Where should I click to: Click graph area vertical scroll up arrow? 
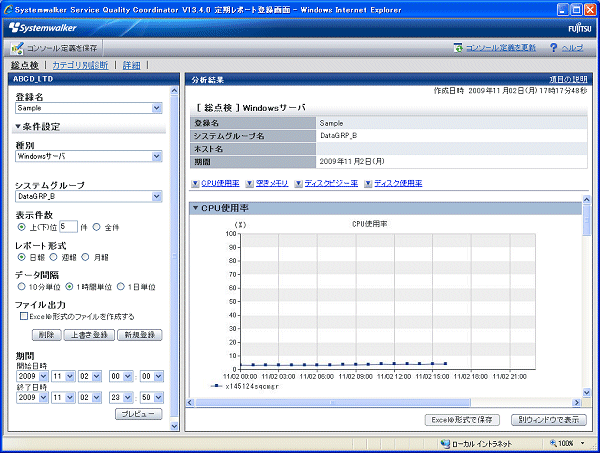click(x=586, y=199)
